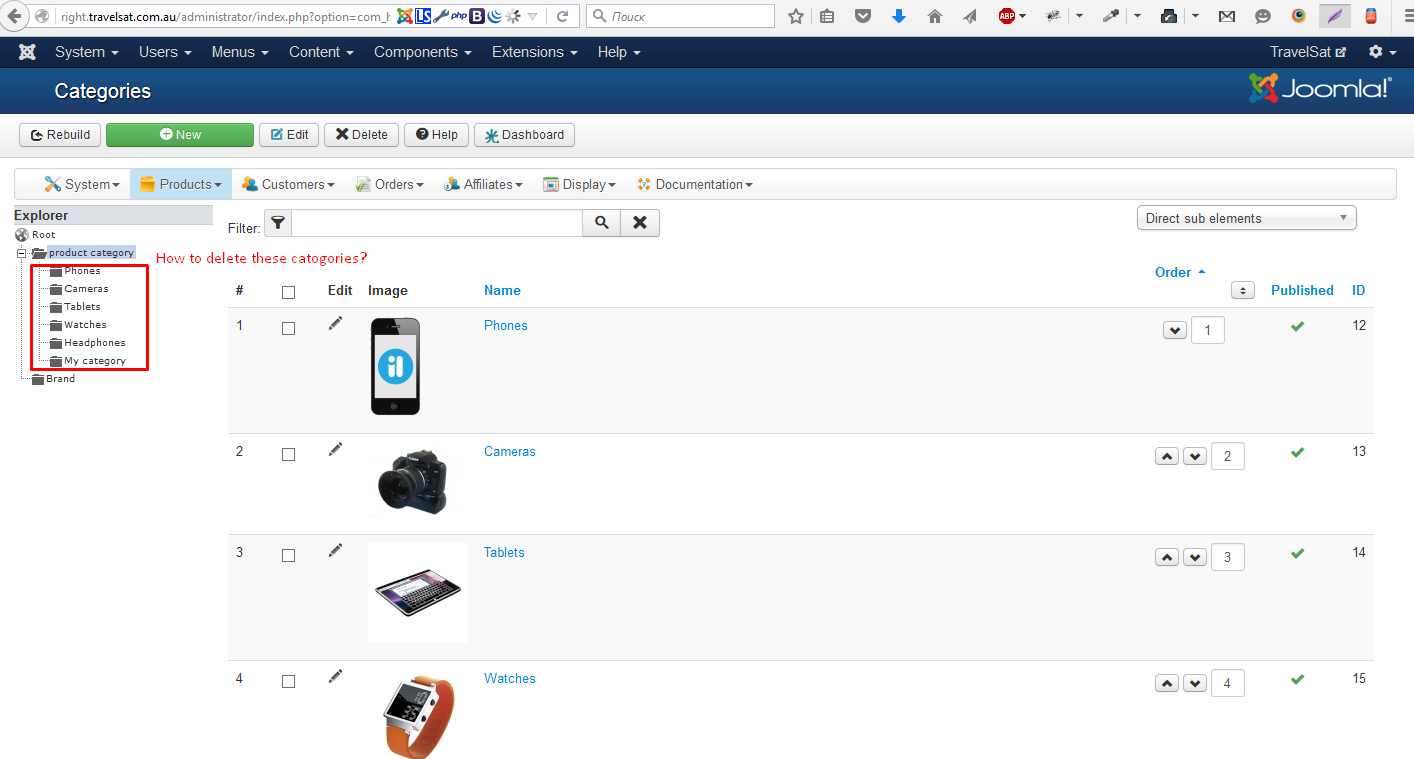Click the edit pencil for Tablets row
This screenshot has height=759, width=1414.
click(335, 550)
